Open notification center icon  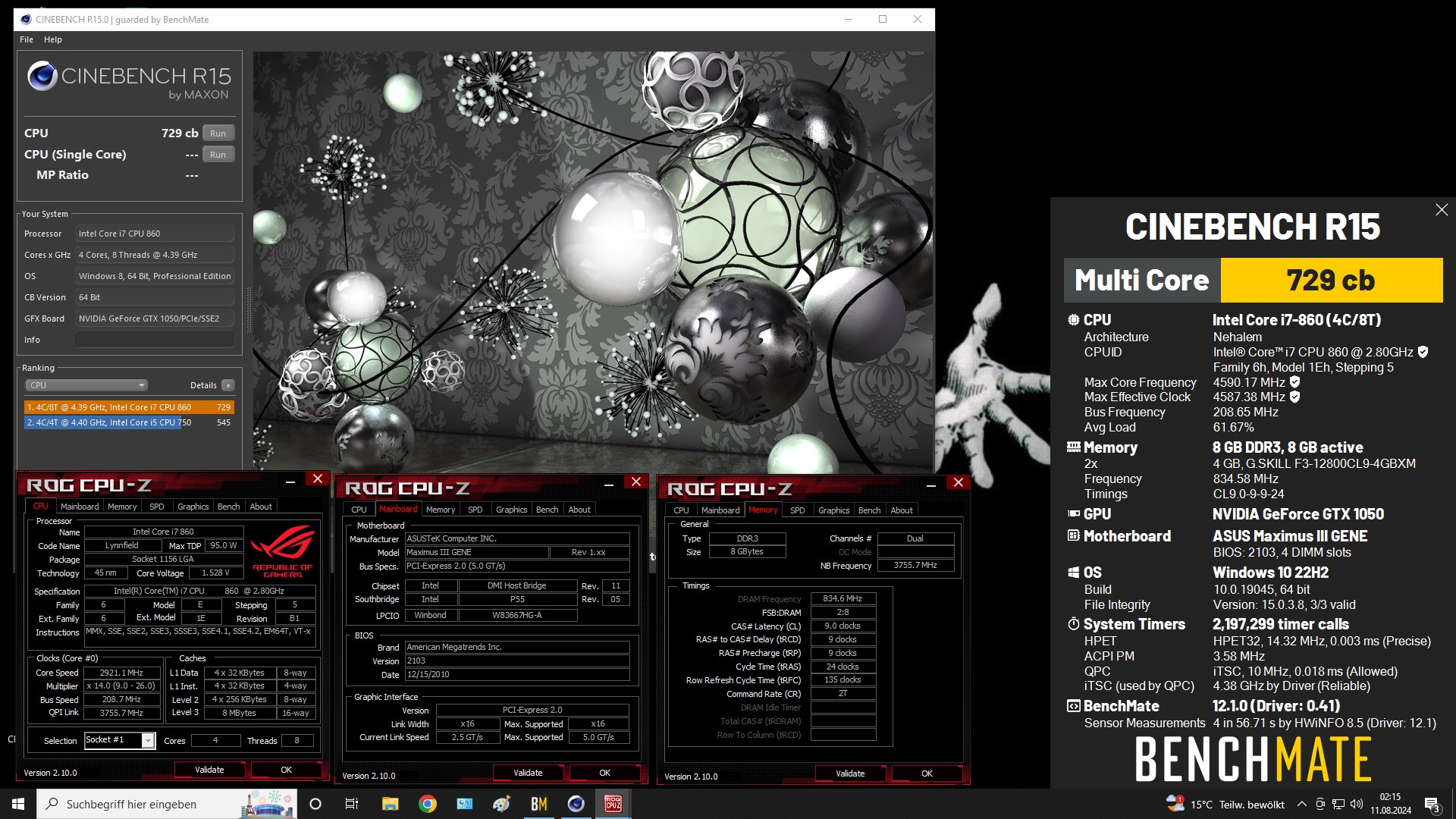1432,805
